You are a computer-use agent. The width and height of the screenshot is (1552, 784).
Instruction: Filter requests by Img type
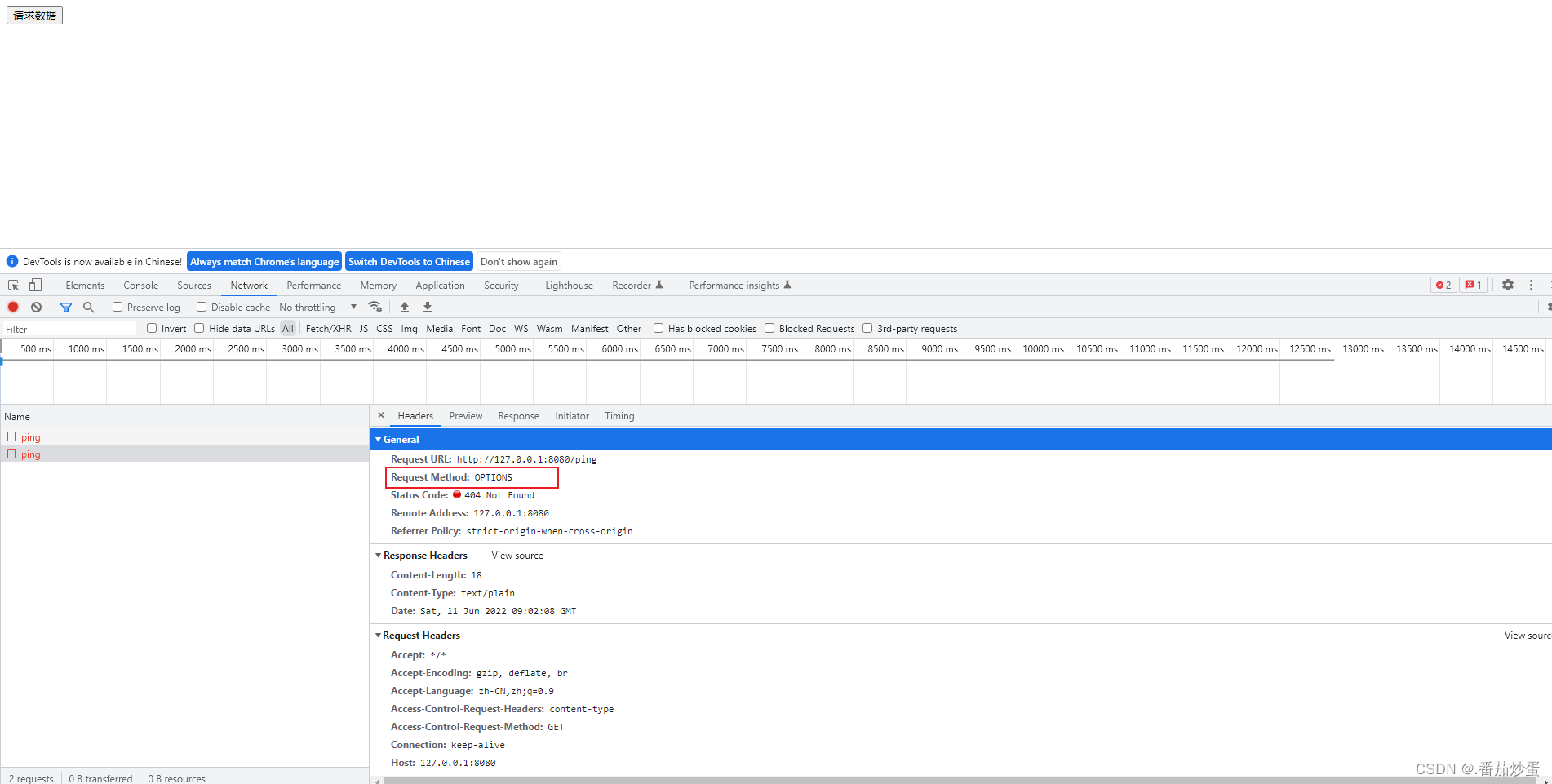coord(409,328)
